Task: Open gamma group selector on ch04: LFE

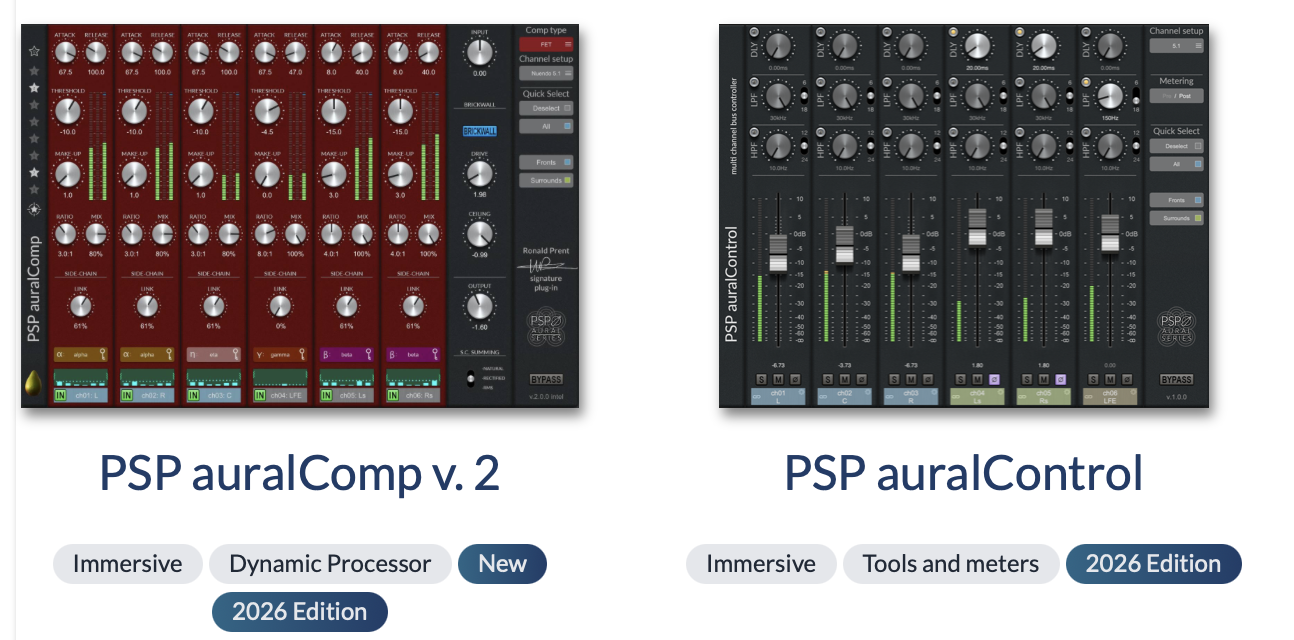Action: pyautogui.click(x=280, y=354)
